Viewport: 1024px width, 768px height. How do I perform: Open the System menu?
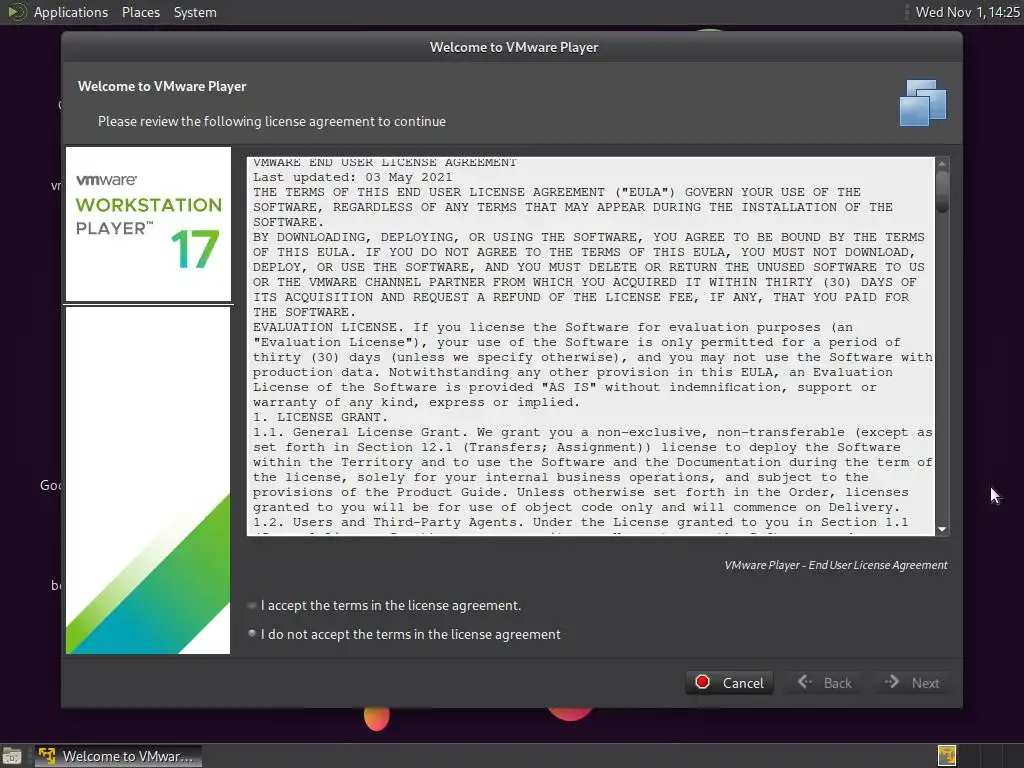pyautogui.click(x=195, y=12)
